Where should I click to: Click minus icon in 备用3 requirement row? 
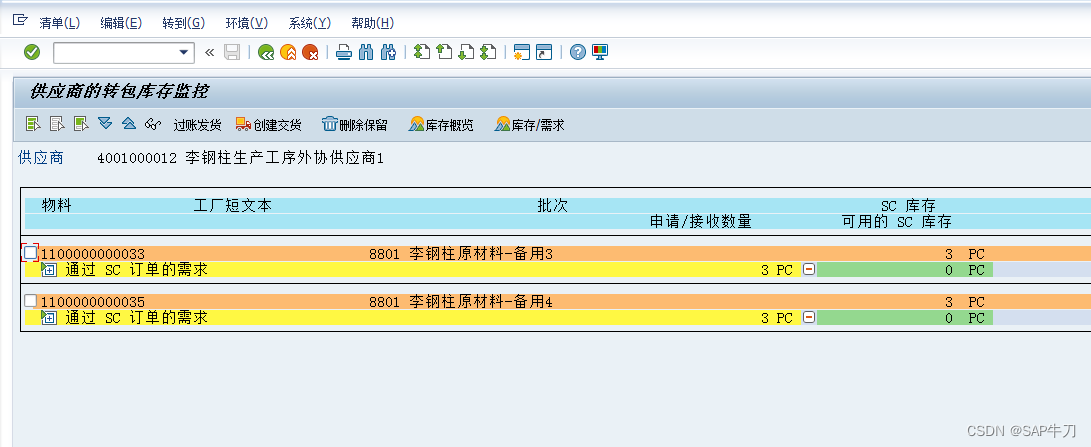click(809, 269)
